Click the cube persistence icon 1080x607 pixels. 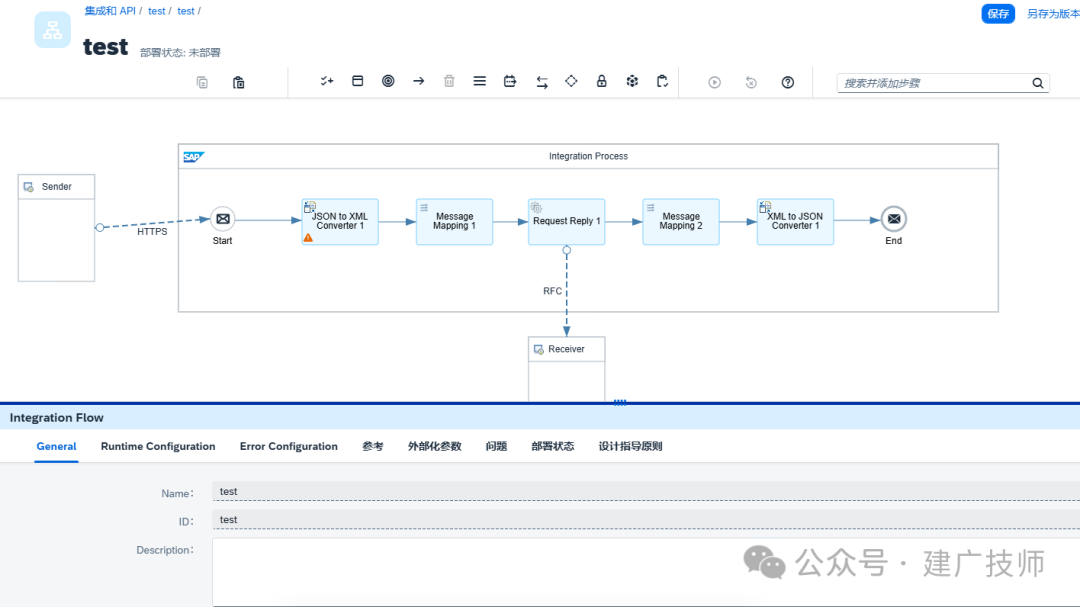point(632,81)
